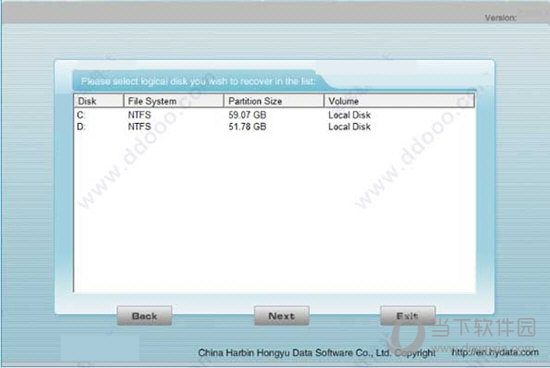Image resolution: width=550 pixels, height=368 pixels.
Task: Click Local Disk in the C: row
Action: (349, 115)
